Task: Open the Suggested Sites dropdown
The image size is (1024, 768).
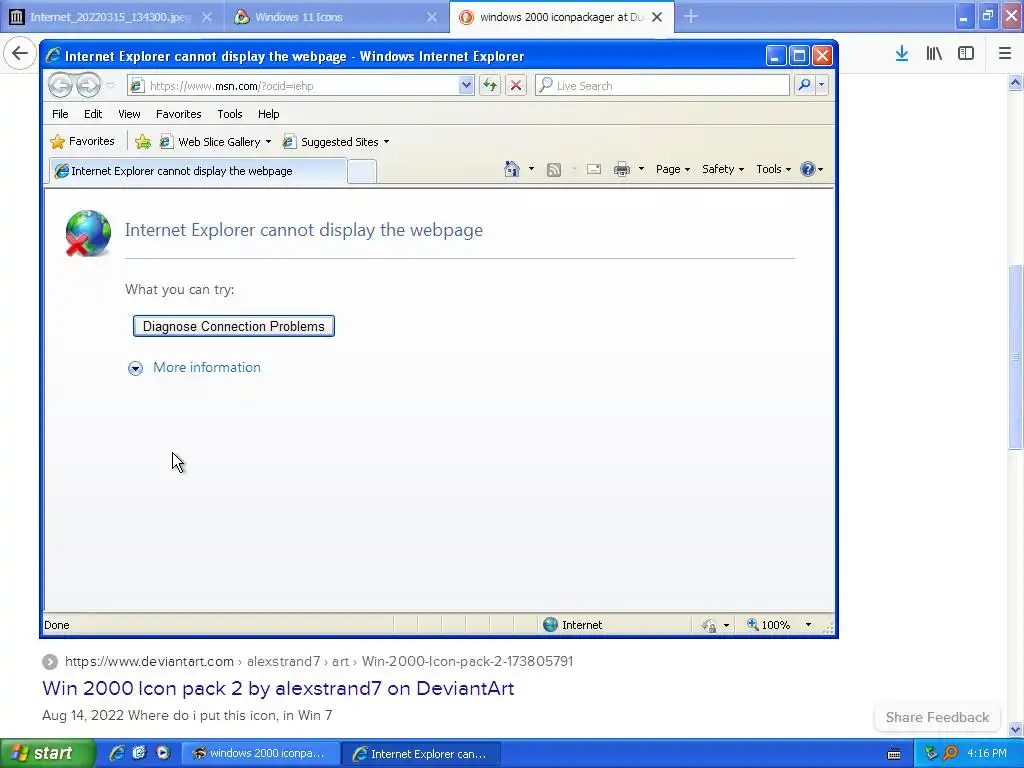Action: (336, 142)
